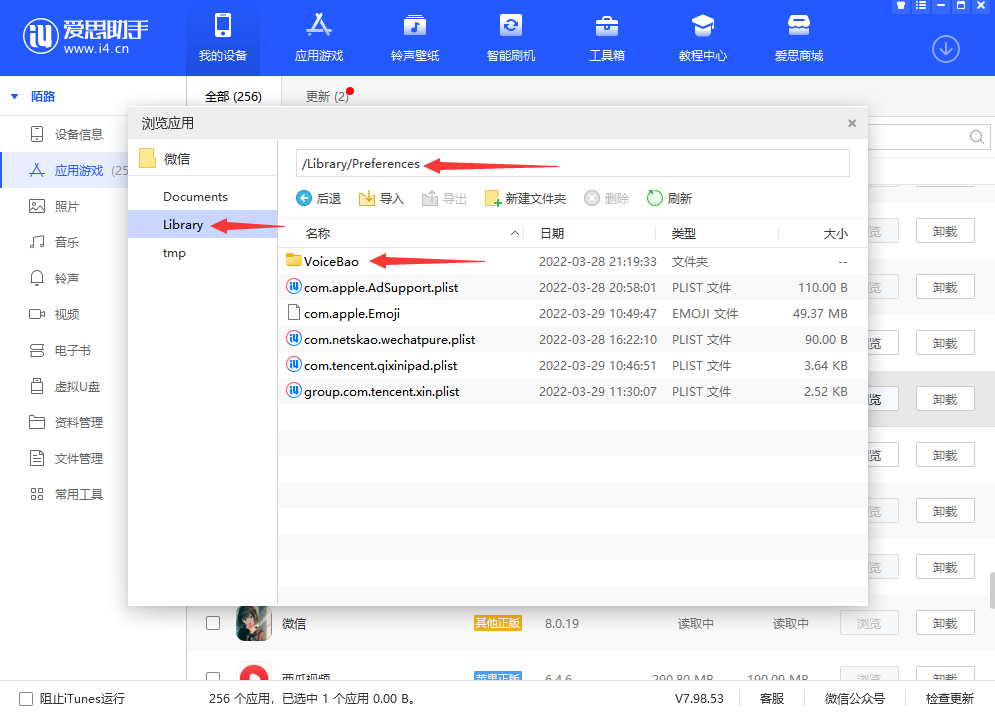Open 音乐 in the sidebar
The width and height of the screenshot is (995, 715).
coord(54,242)
